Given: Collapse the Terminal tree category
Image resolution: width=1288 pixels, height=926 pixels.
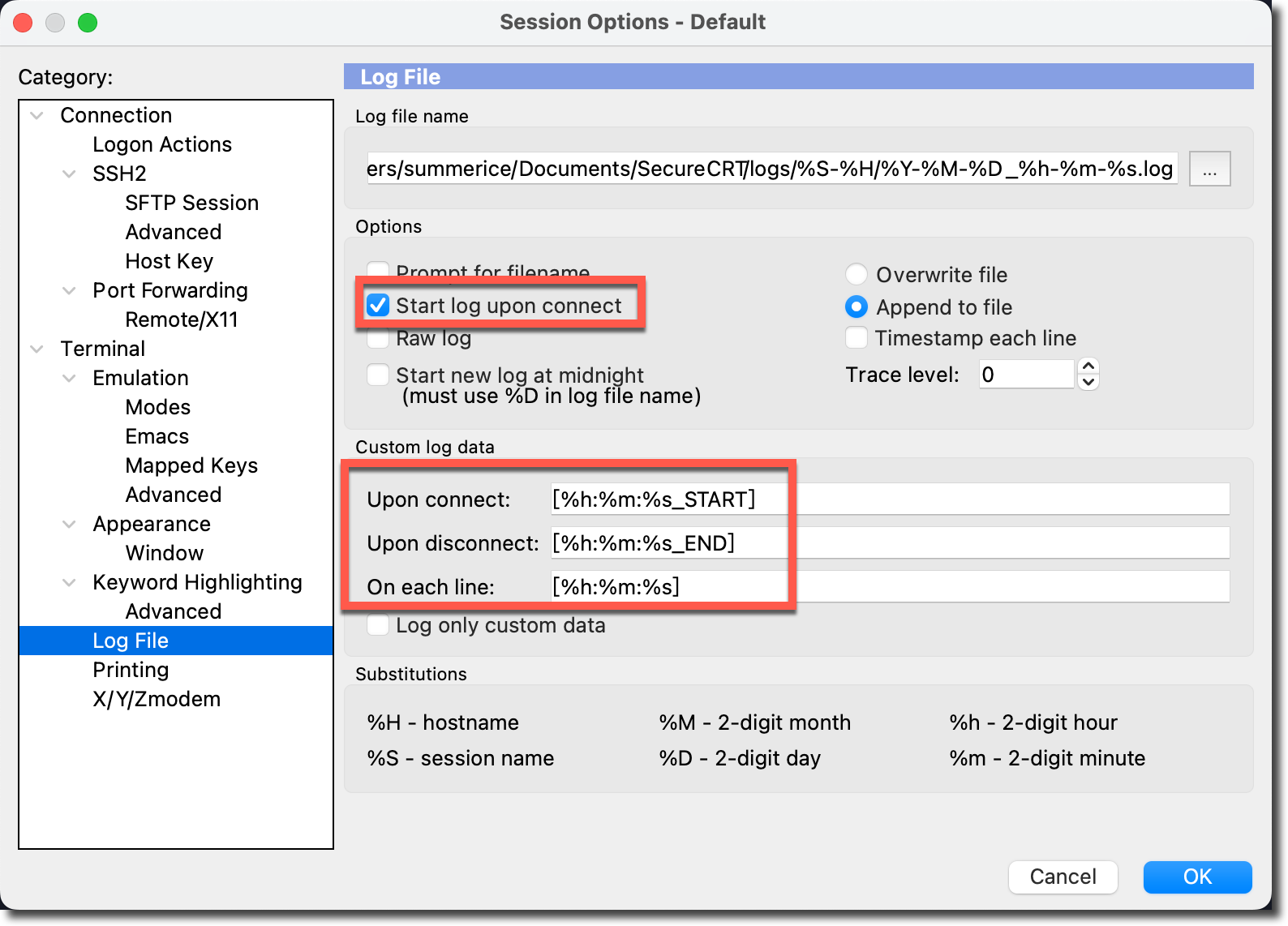Looking at the screenshot, I should [x=37, y=349].
